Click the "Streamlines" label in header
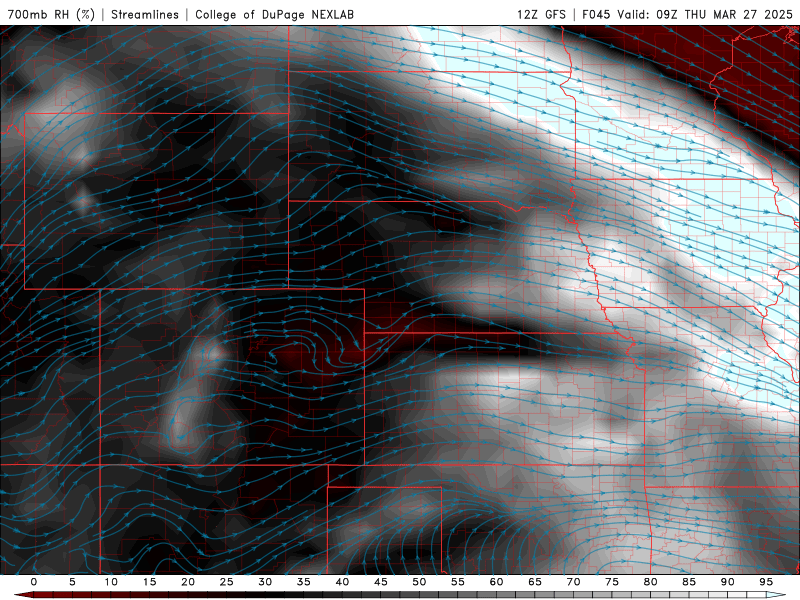800x600 pixels. pos(145,14)
